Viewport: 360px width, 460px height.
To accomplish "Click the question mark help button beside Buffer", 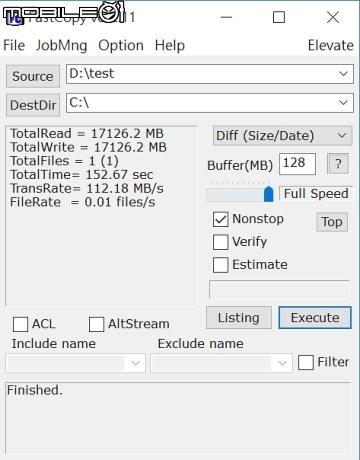I will (338, 164).
